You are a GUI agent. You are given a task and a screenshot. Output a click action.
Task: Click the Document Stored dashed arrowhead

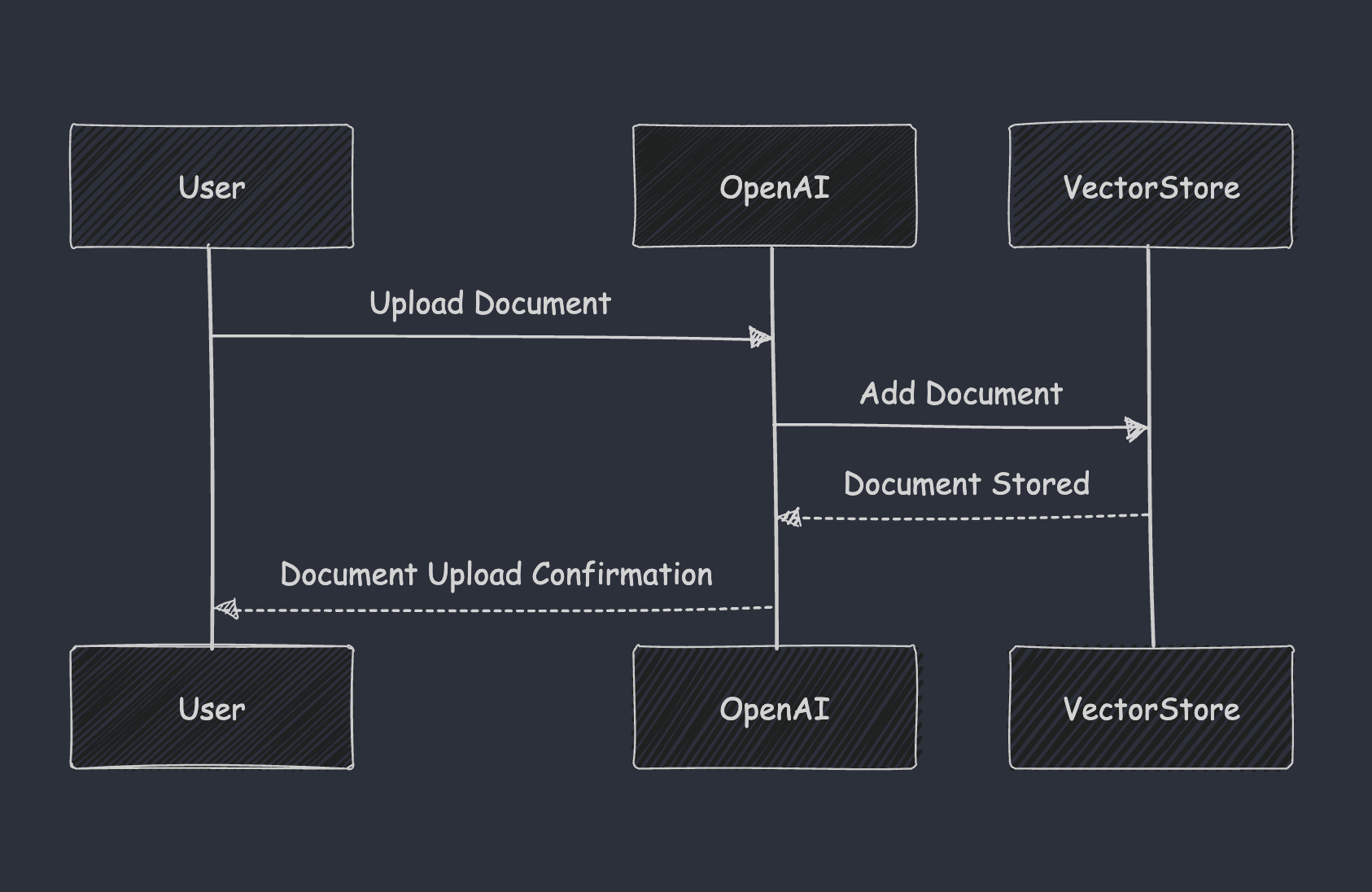(x=790, y=517)
